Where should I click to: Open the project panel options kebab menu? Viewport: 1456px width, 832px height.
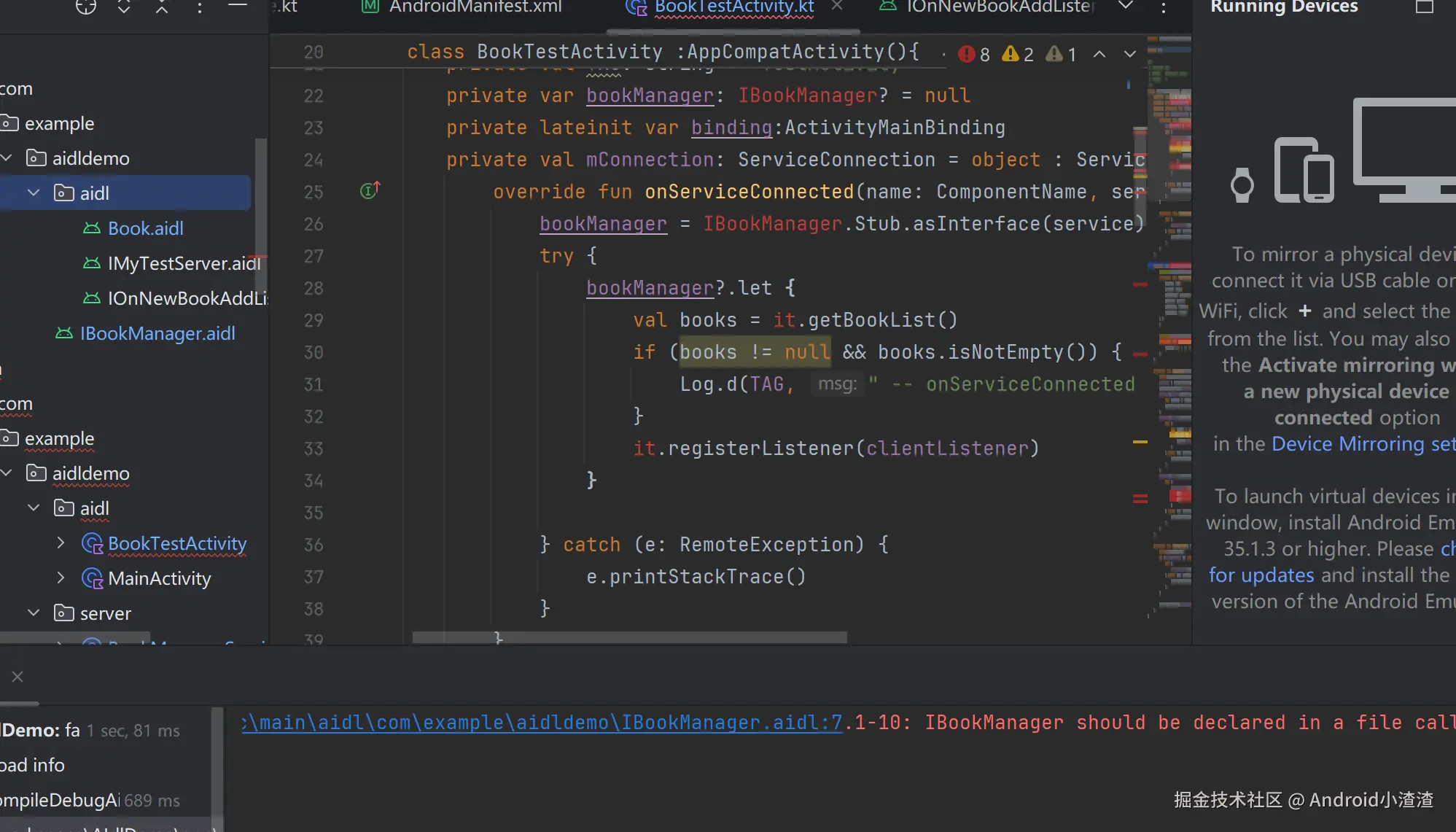tap(200, 7)
